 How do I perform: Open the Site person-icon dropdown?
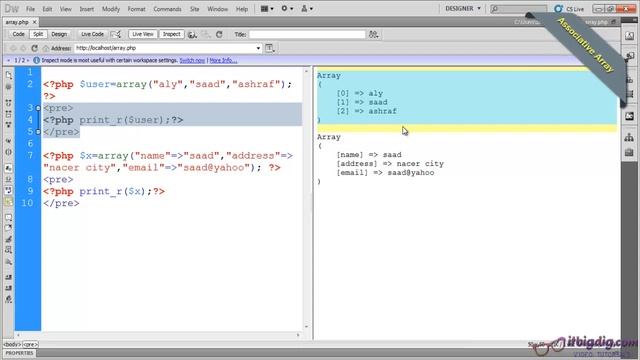[x=307, y=9]
